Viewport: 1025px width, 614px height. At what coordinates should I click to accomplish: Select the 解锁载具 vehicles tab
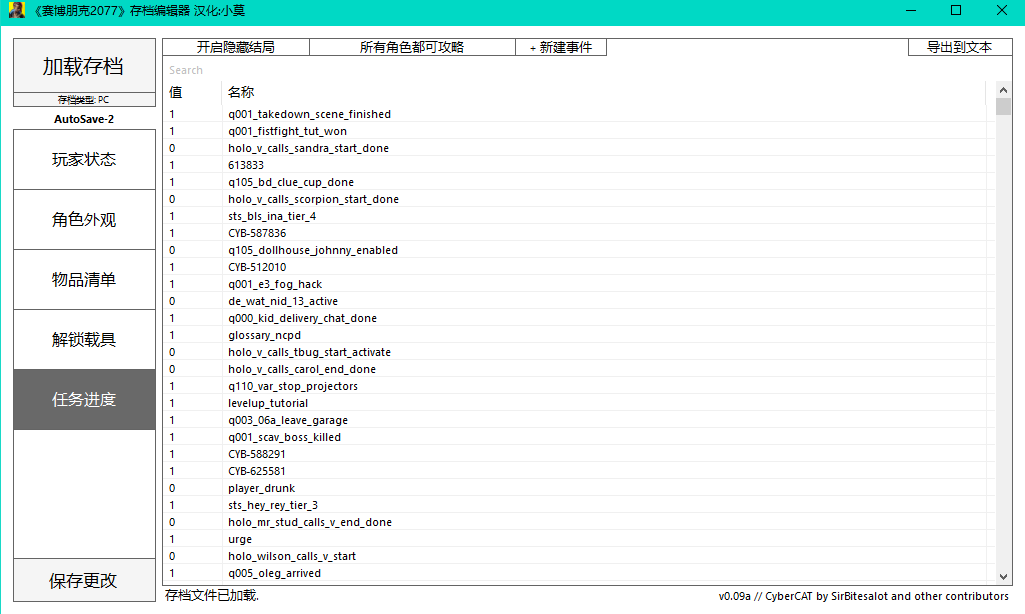pos(84,339)
